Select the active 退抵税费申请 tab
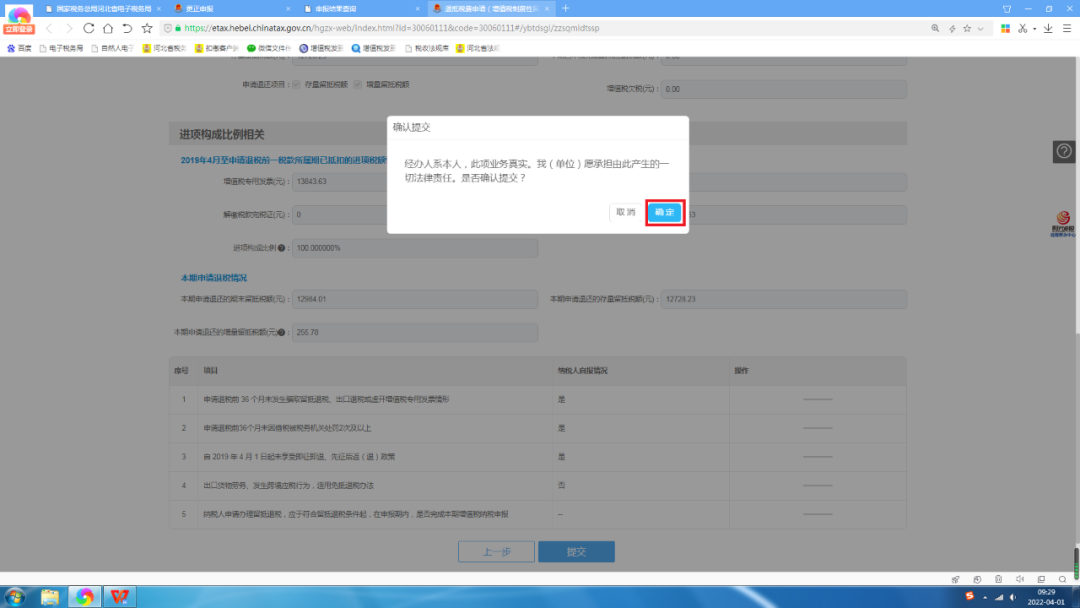The height and width of the screenshot is (608, 1080). pos(490,9)
